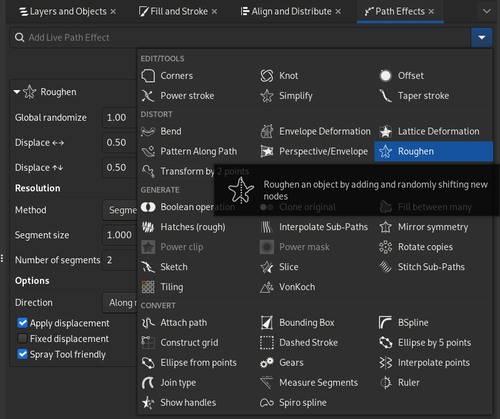Screen dimensions: 500x419
Task: Collapse the Roughen effect section
Action: [x=17, y=92]
